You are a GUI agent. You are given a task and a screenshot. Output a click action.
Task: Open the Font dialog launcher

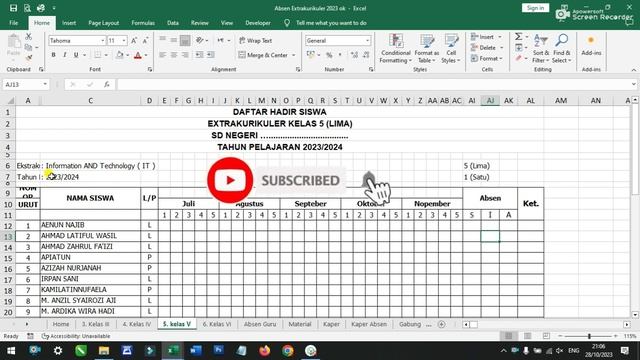150,70
